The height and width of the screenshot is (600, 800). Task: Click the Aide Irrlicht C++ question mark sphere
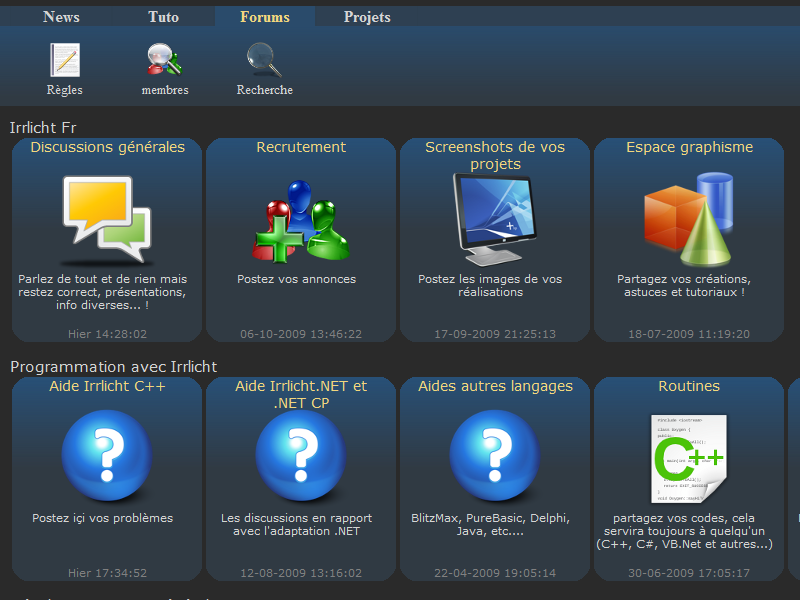[x=107, y=456]
